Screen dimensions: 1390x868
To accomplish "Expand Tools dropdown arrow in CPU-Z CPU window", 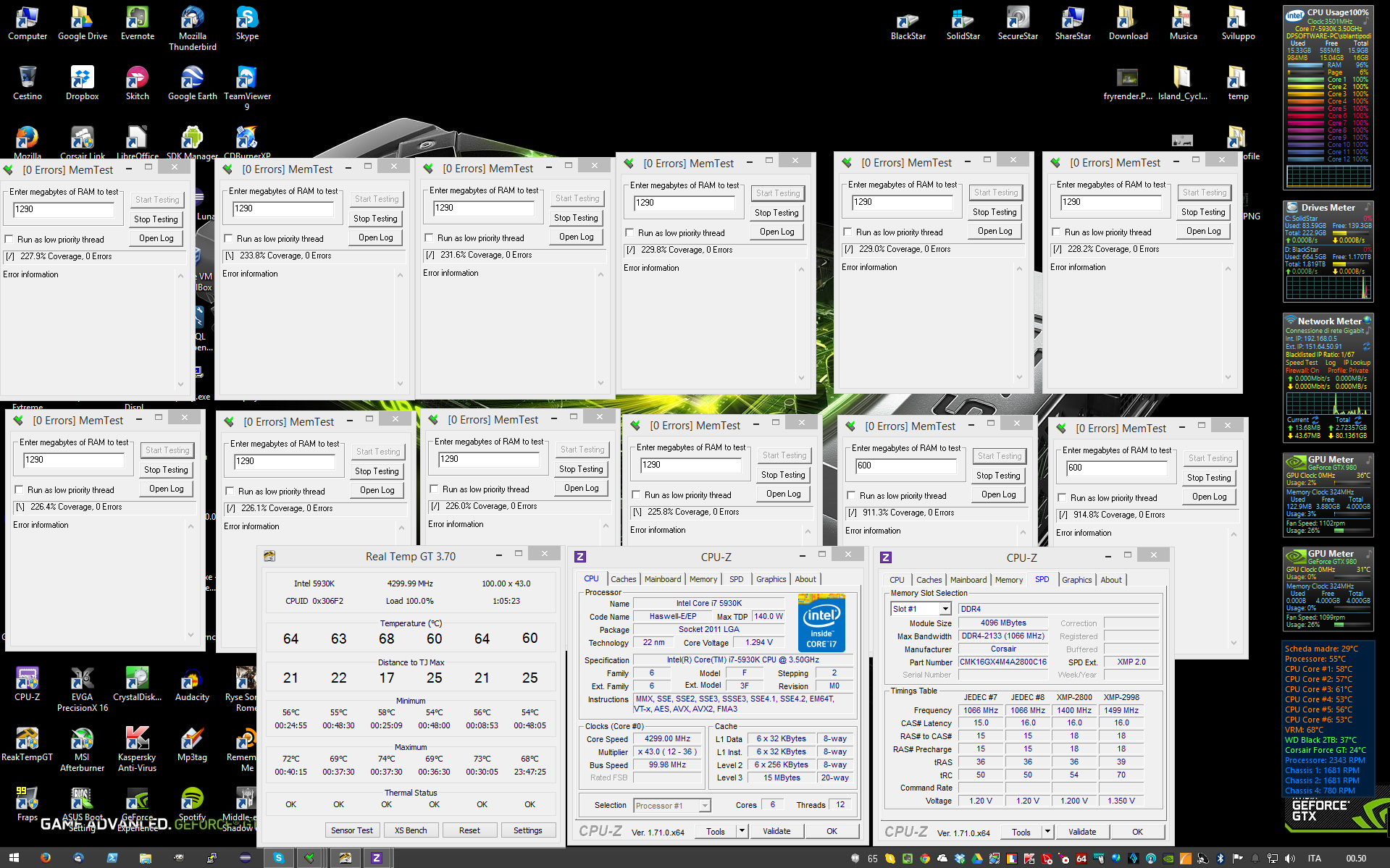I will click(x=742, y=831).
